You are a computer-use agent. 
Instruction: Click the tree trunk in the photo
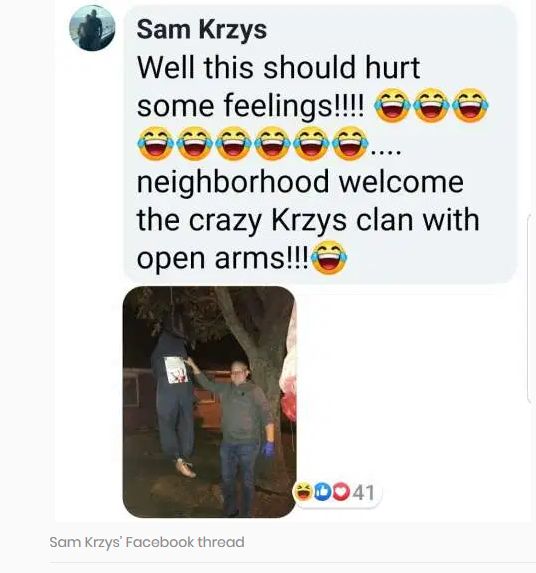pyautogui.click(x=266, y=384)
